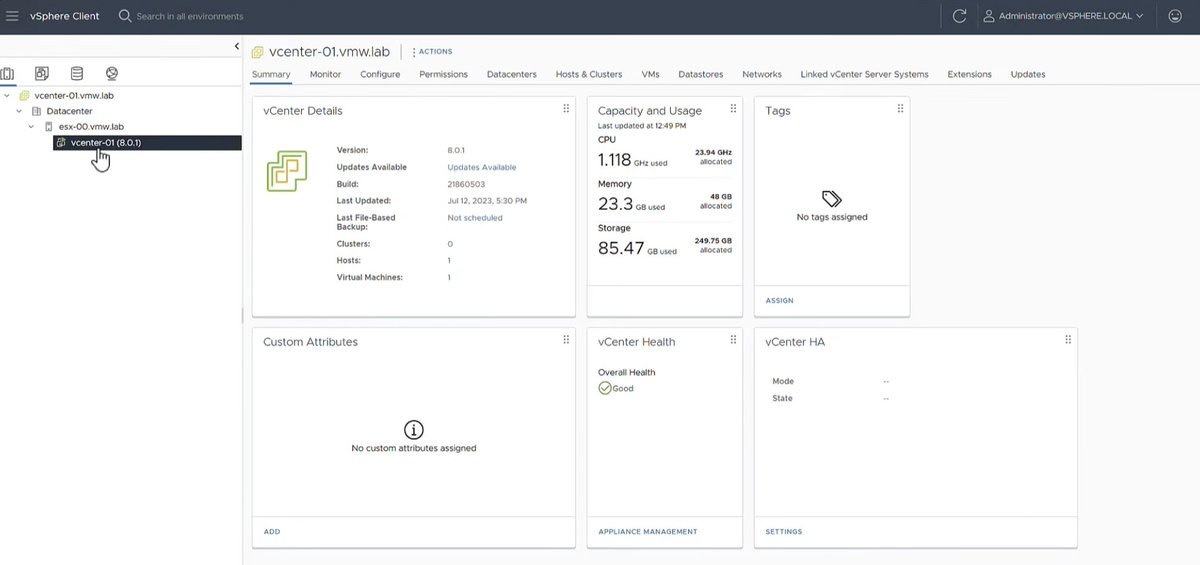Viewport: 1200px width, 565px height.
Task: Open Linked vCenter Server Systems tab
Action: (865, 74)
